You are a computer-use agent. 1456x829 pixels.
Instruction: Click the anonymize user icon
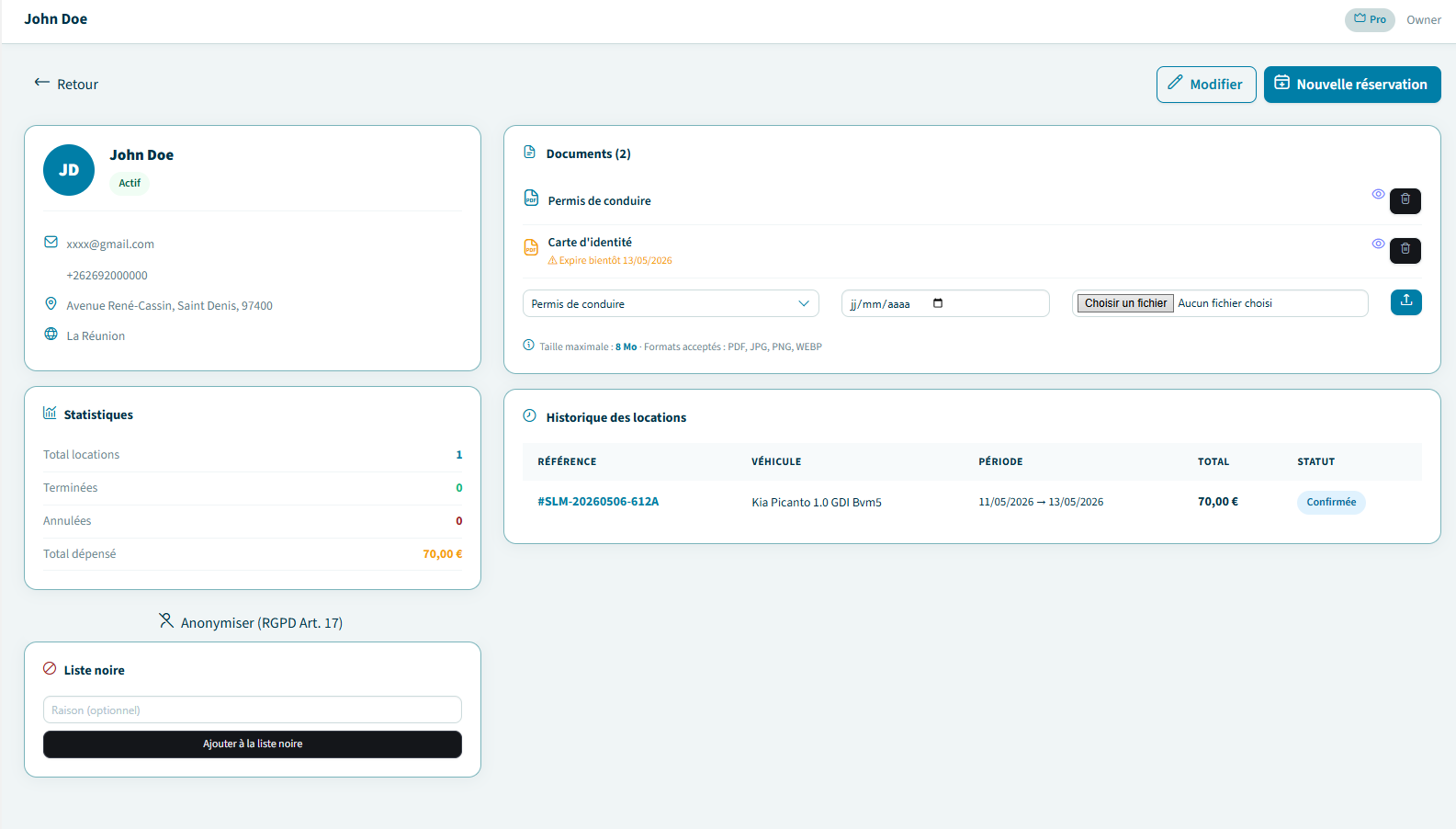[x=166, y=621]
